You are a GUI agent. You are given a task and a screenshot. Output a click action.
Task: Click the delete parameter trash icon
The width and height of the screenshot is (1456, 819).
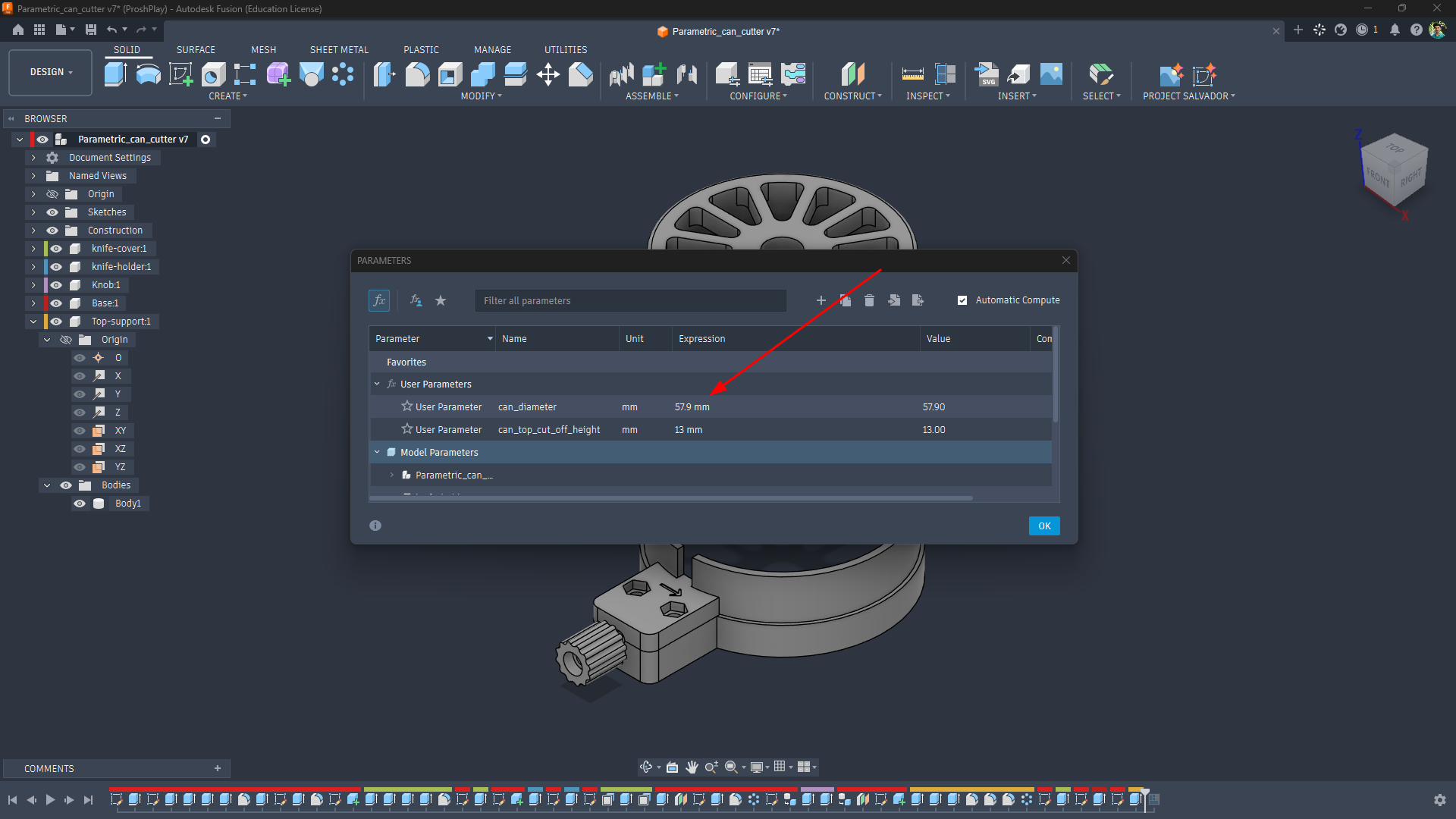click(x=869, y=300)
